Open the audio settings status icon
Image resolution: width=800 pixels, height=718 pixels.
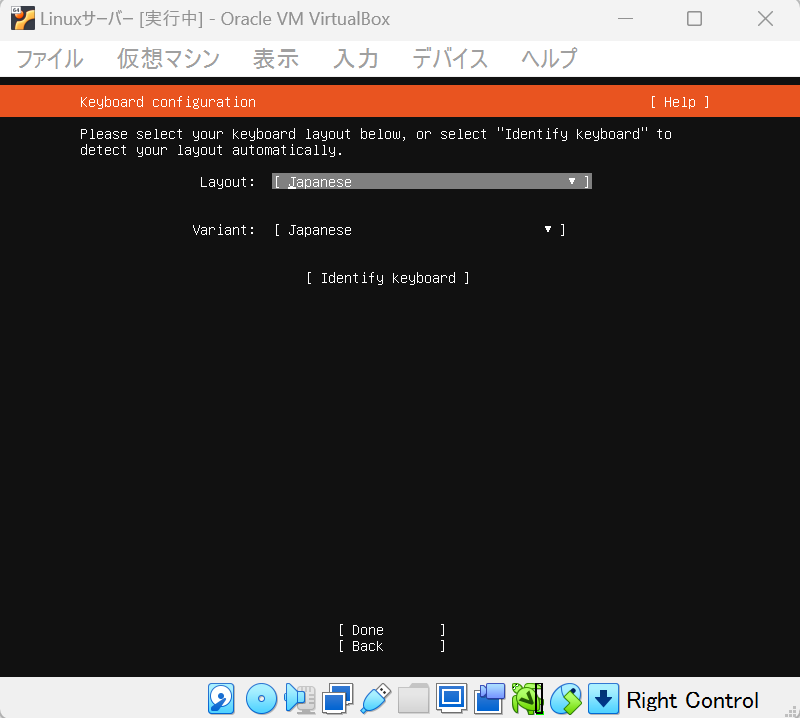300,699
